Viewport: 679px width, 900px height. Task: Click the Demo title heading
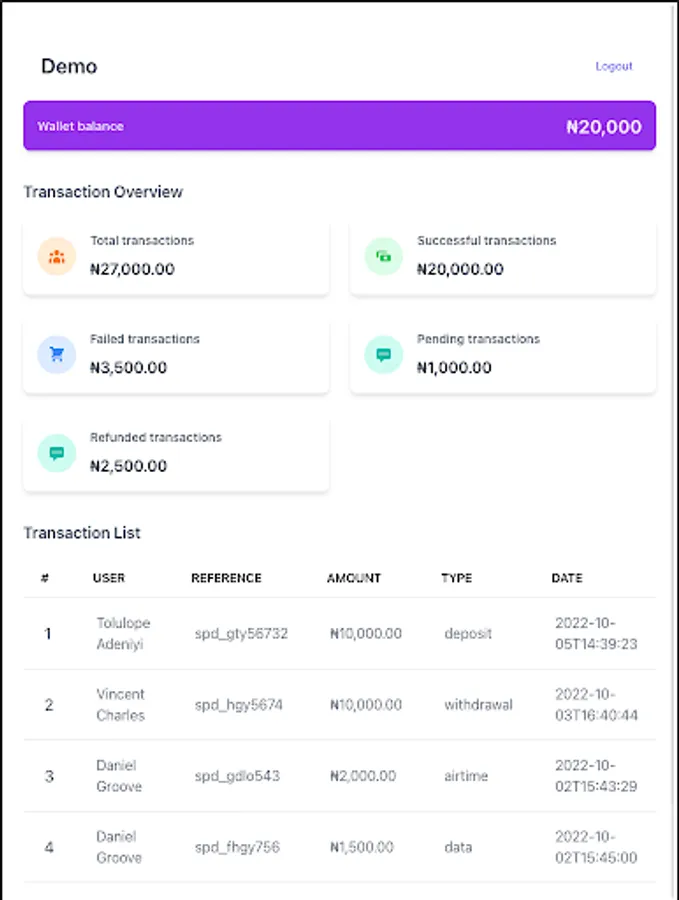pos(69,66)
